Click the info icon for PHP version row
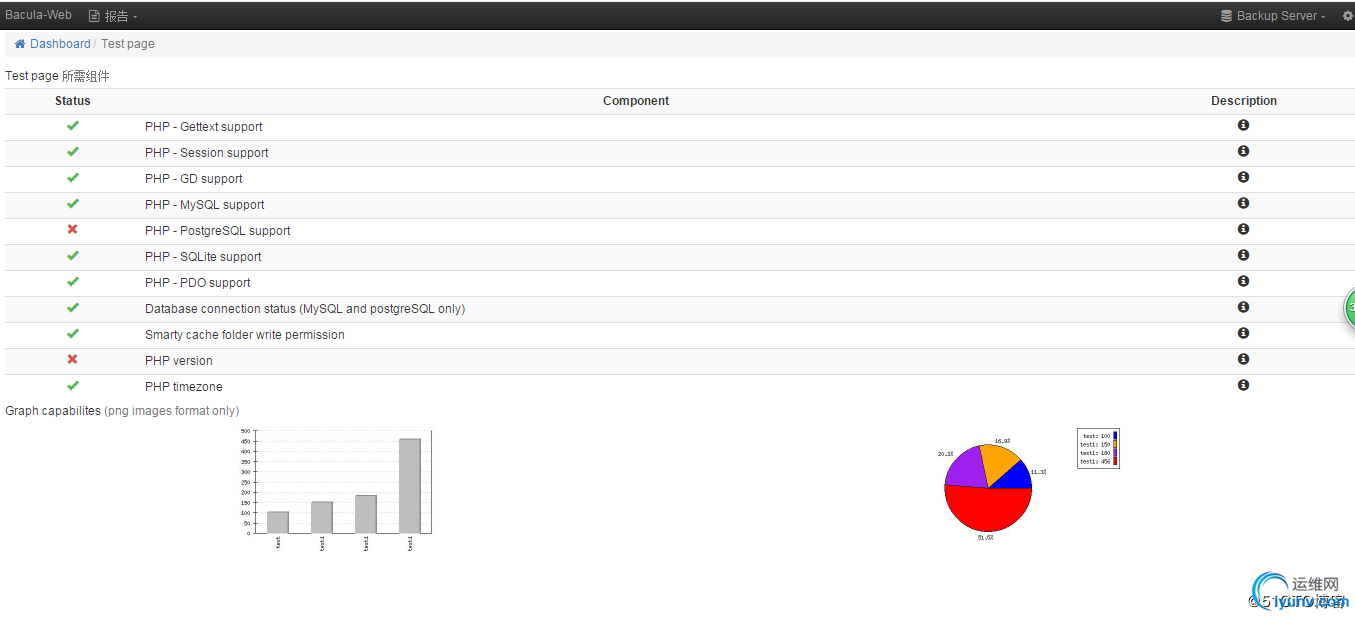 (x=1243, y=359)
